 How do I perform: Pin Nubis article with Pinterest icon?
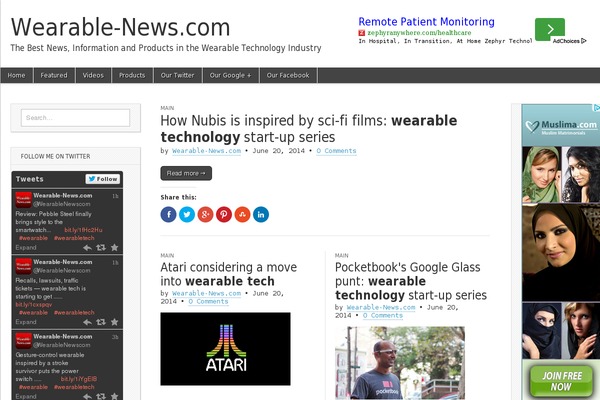[x=224, y=214]
